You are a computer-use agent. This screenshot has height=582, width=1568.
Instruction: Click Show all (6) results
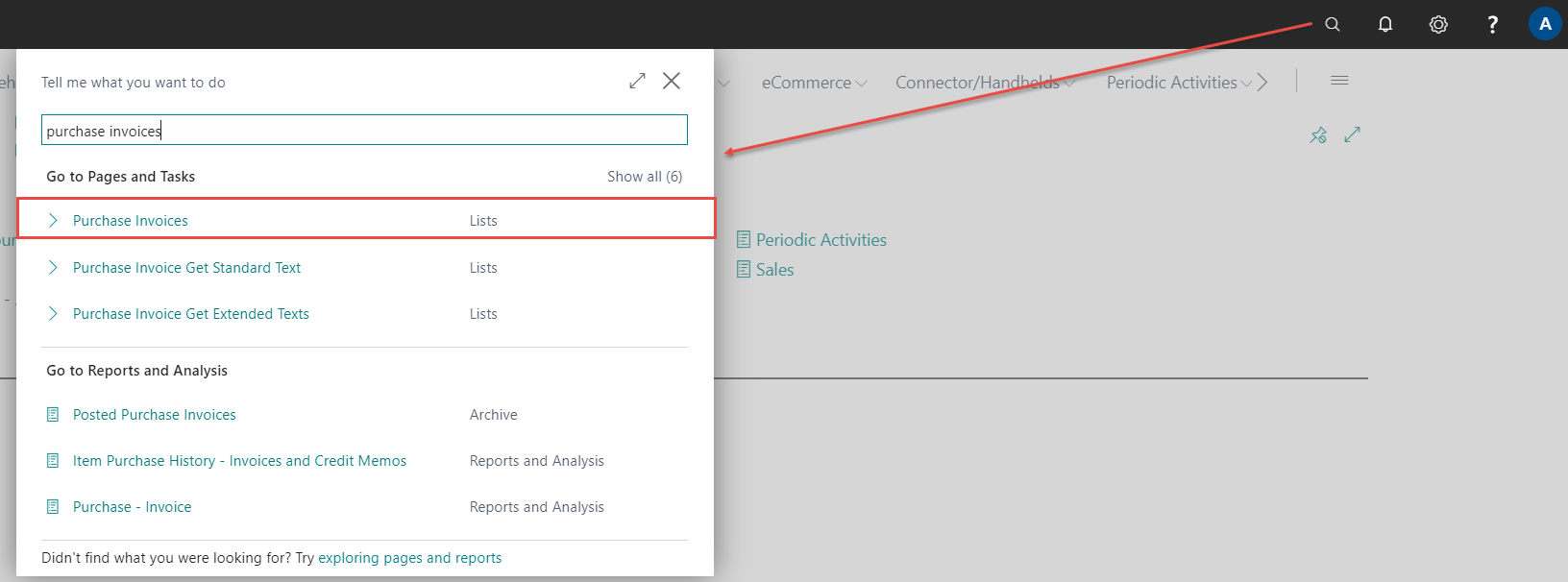[644, 177]
